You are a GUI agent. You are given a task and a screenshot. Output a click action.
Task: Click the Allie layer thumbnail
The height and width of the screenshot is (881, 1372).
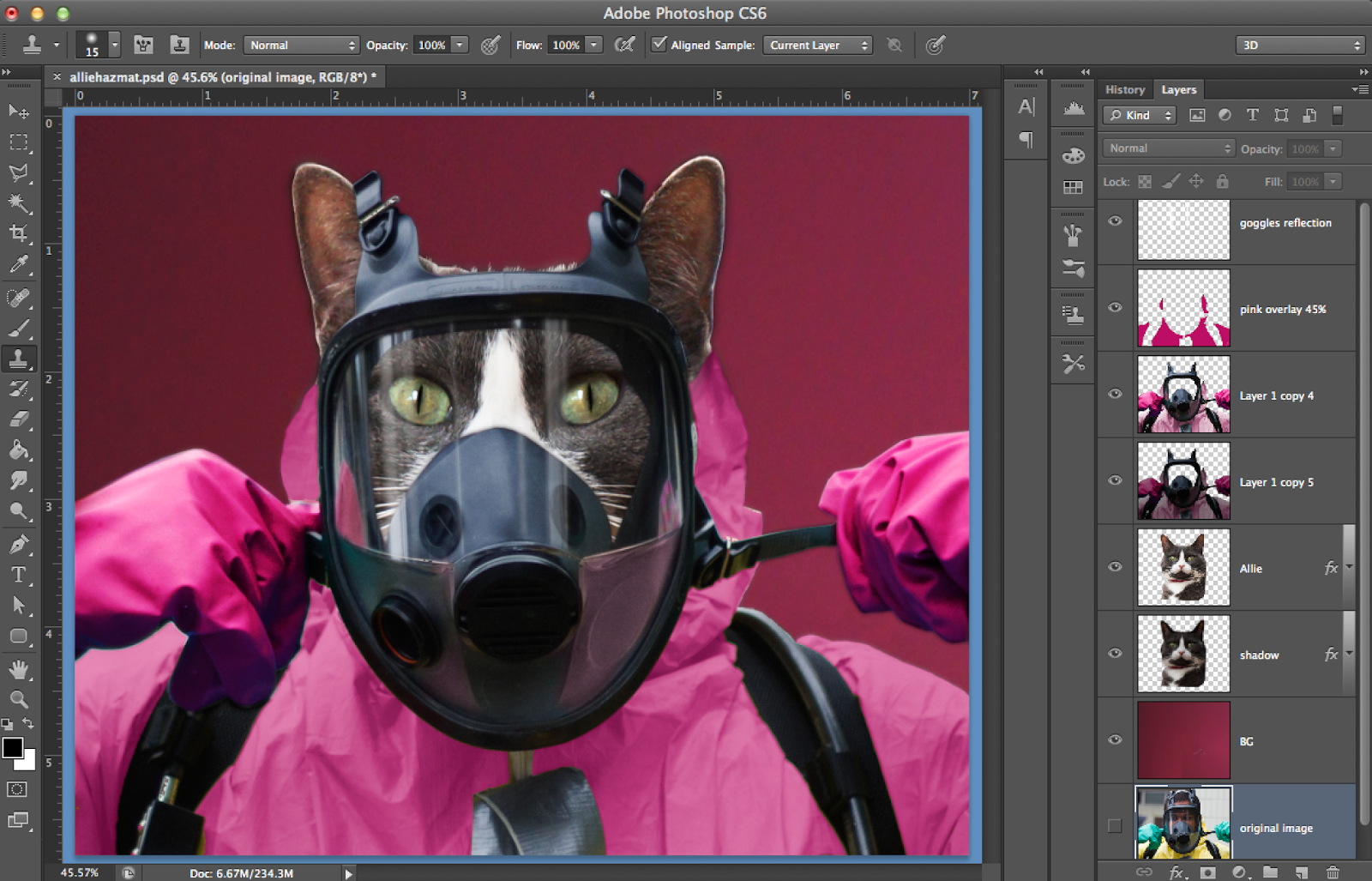coord(1183,567)
